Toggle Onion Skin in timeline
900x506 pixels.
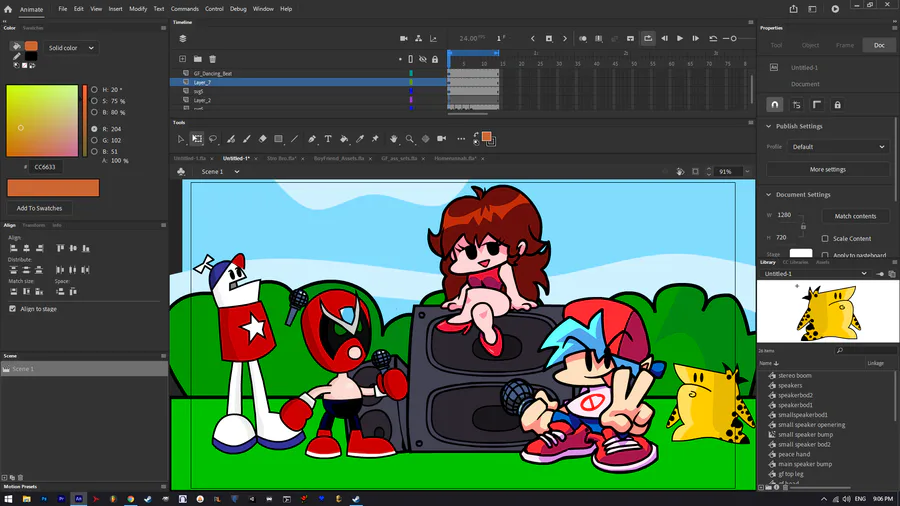(x=583, y=38)
